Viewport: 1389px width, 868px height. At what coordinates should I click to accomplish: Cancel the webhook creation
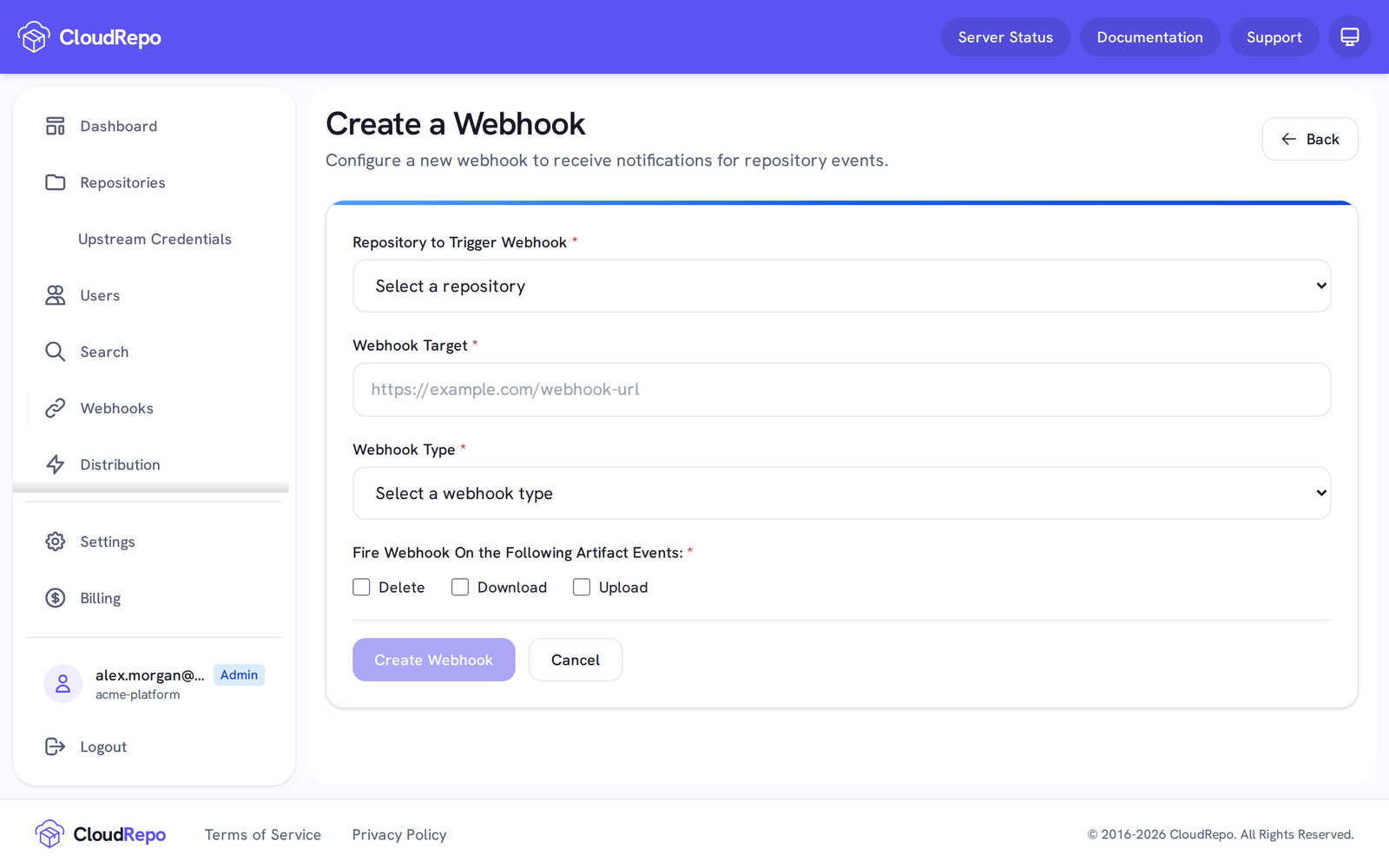pyautogui.click(x=575, y=660)
